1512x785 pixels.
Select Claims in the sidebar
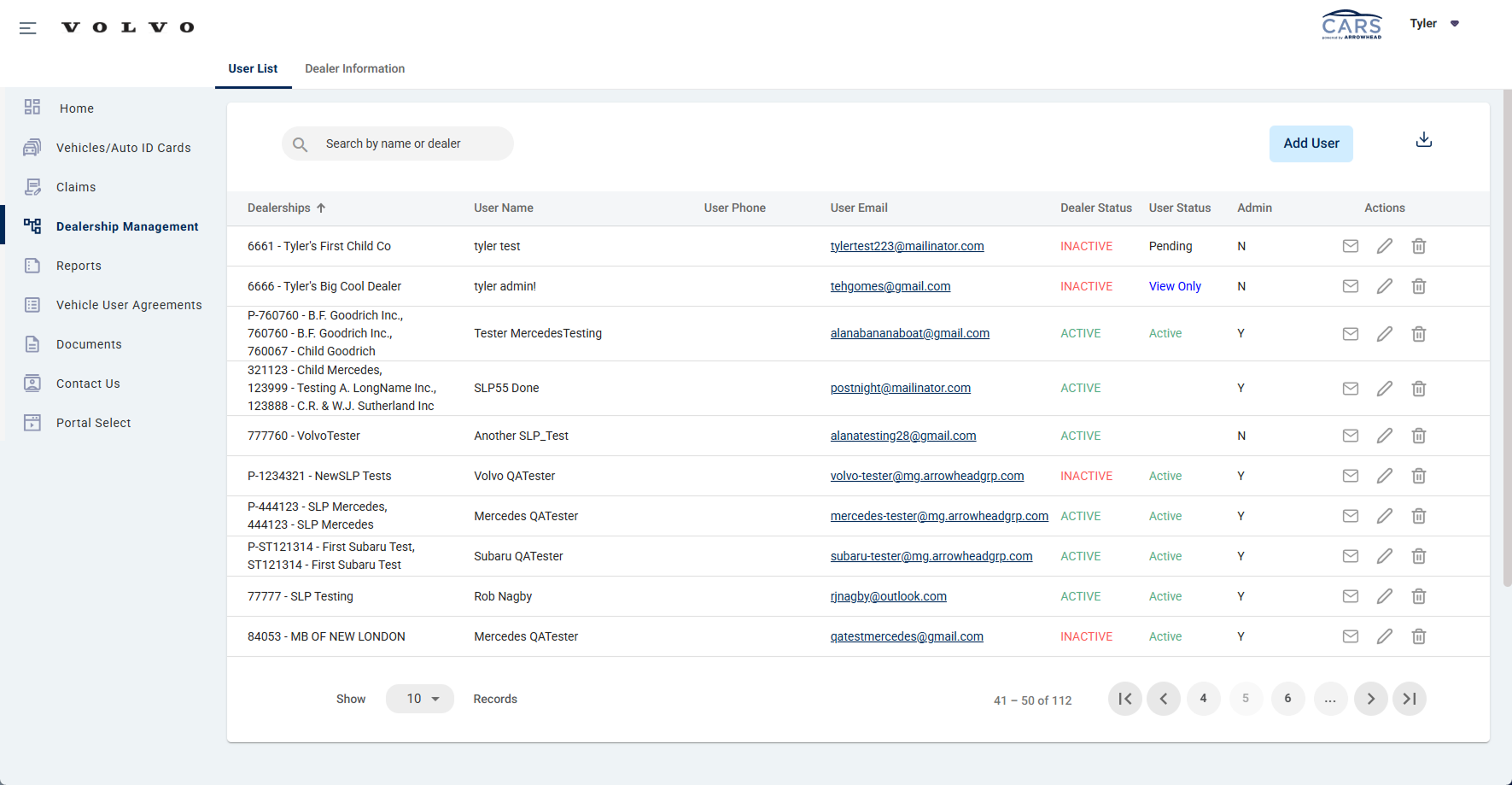pyautogui.click(x=76, y=186)
